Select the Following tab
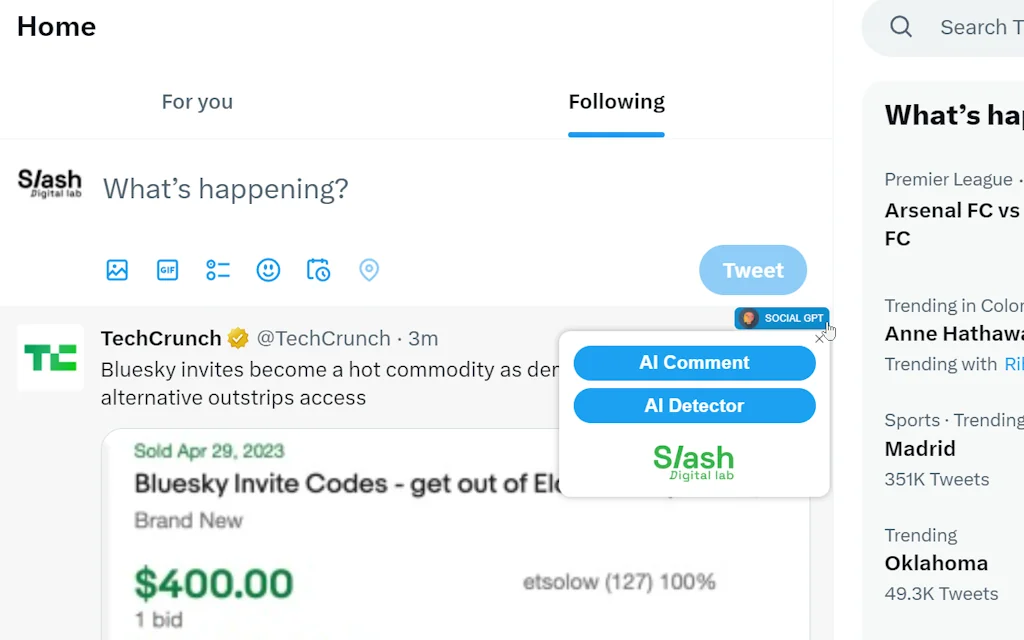Viewport: 1024px width, 640px height. click(x=616, y=101)
